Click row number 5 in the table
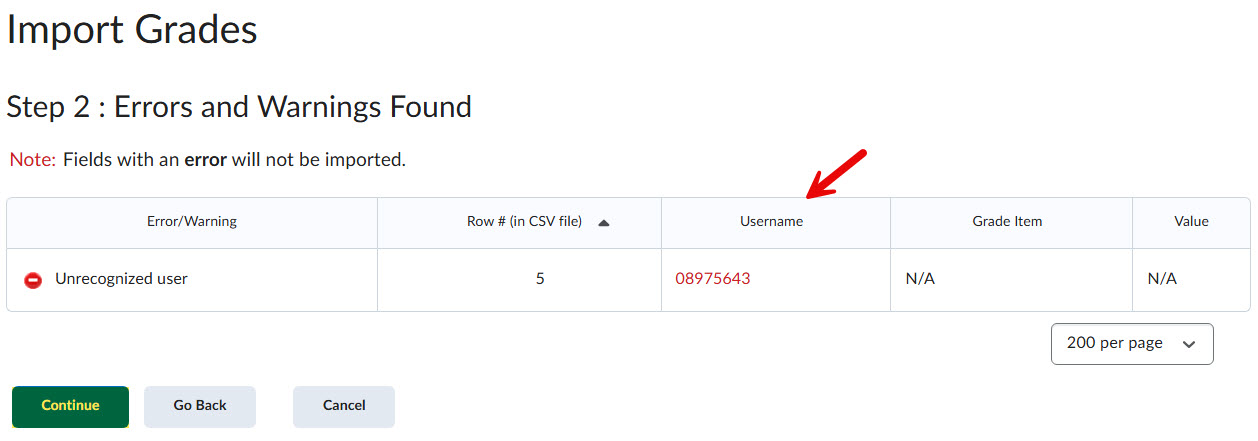 coord(540,279)
